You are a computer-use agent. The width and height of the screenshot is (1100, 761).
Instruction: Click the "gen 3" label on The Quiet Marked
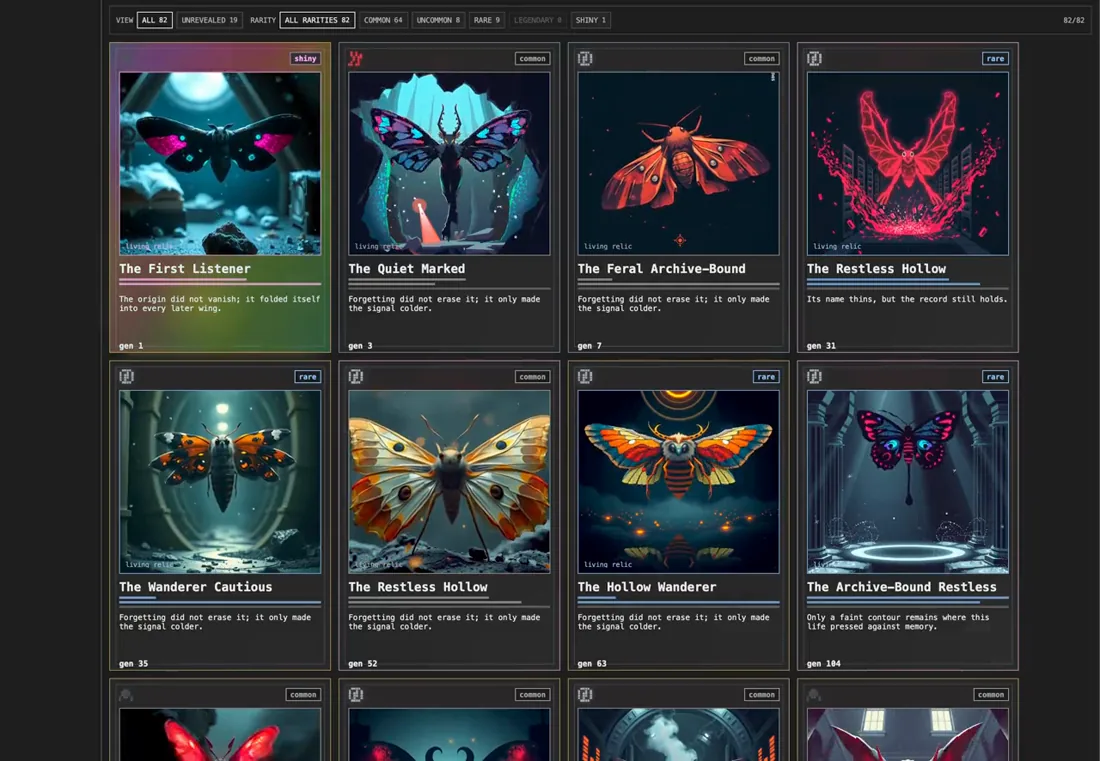click(x=361, y=346)
